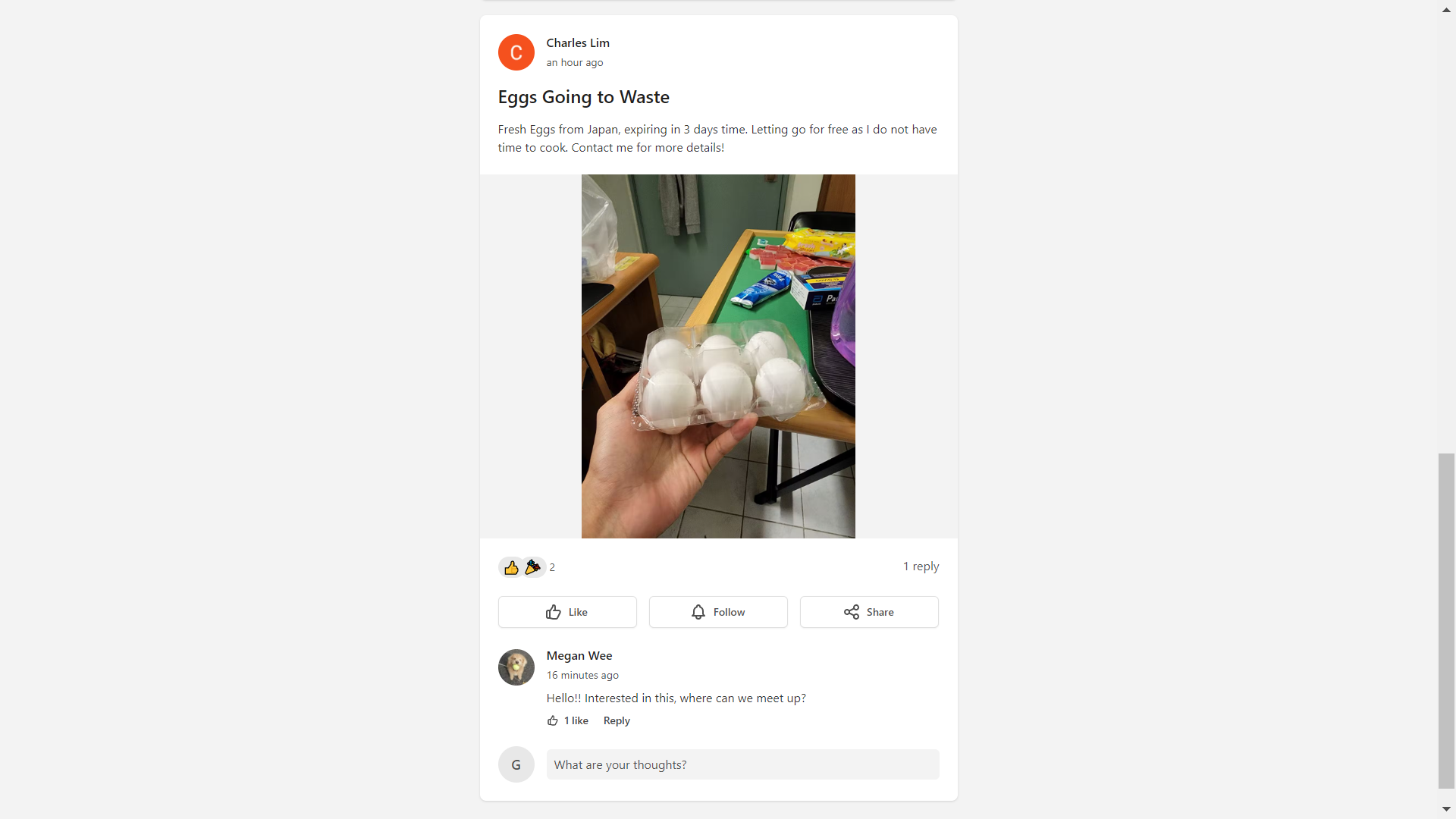View Charles Lim's profile name

[x=578, y=43]
